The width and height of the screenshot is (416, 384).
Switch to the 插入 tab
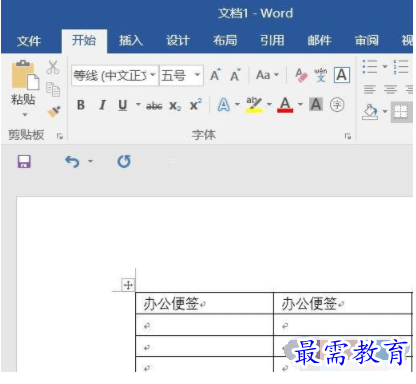click(x=131, y=40)
